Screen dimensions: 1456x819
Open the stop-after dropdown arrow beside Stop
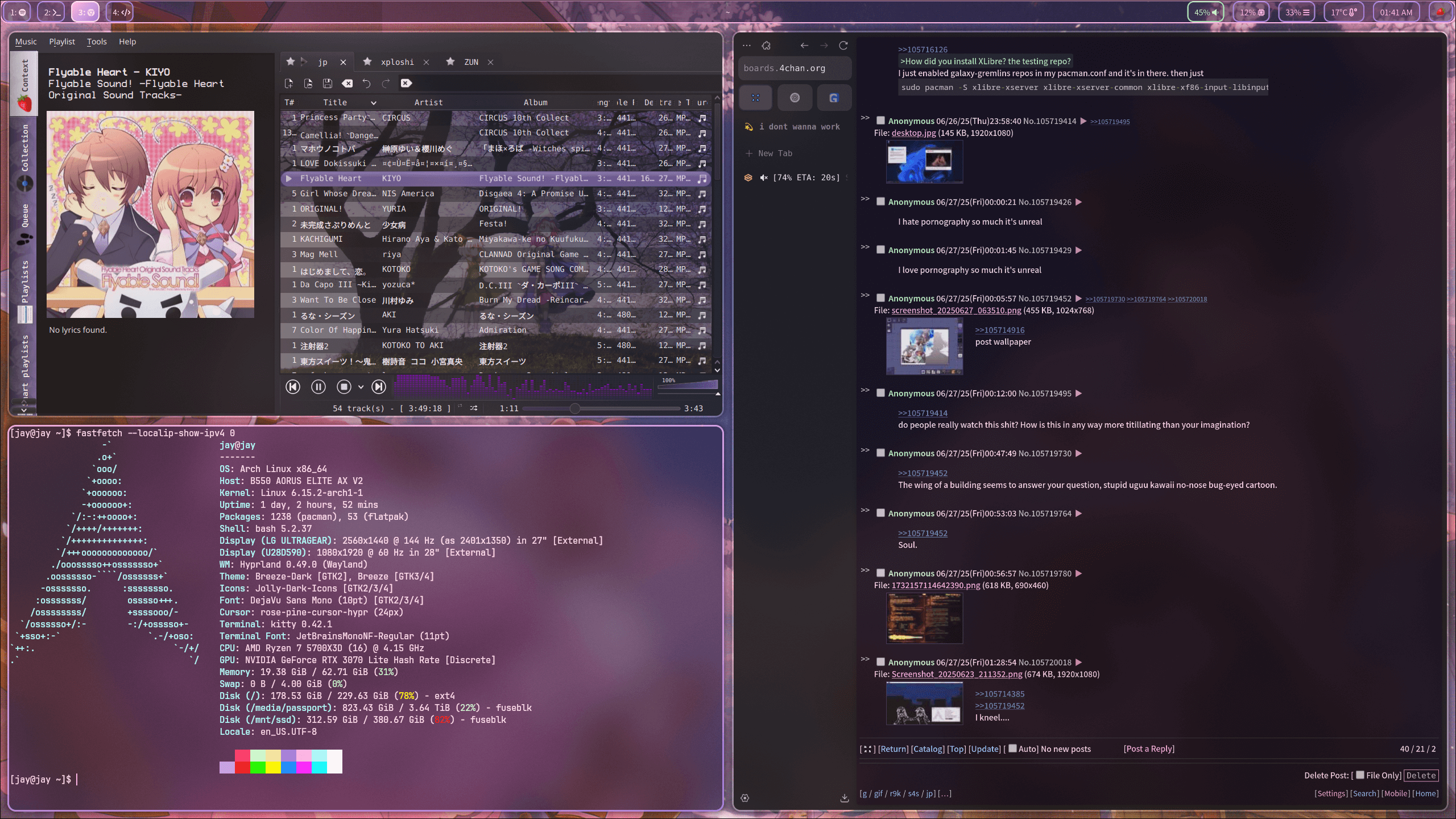point(361,387)
